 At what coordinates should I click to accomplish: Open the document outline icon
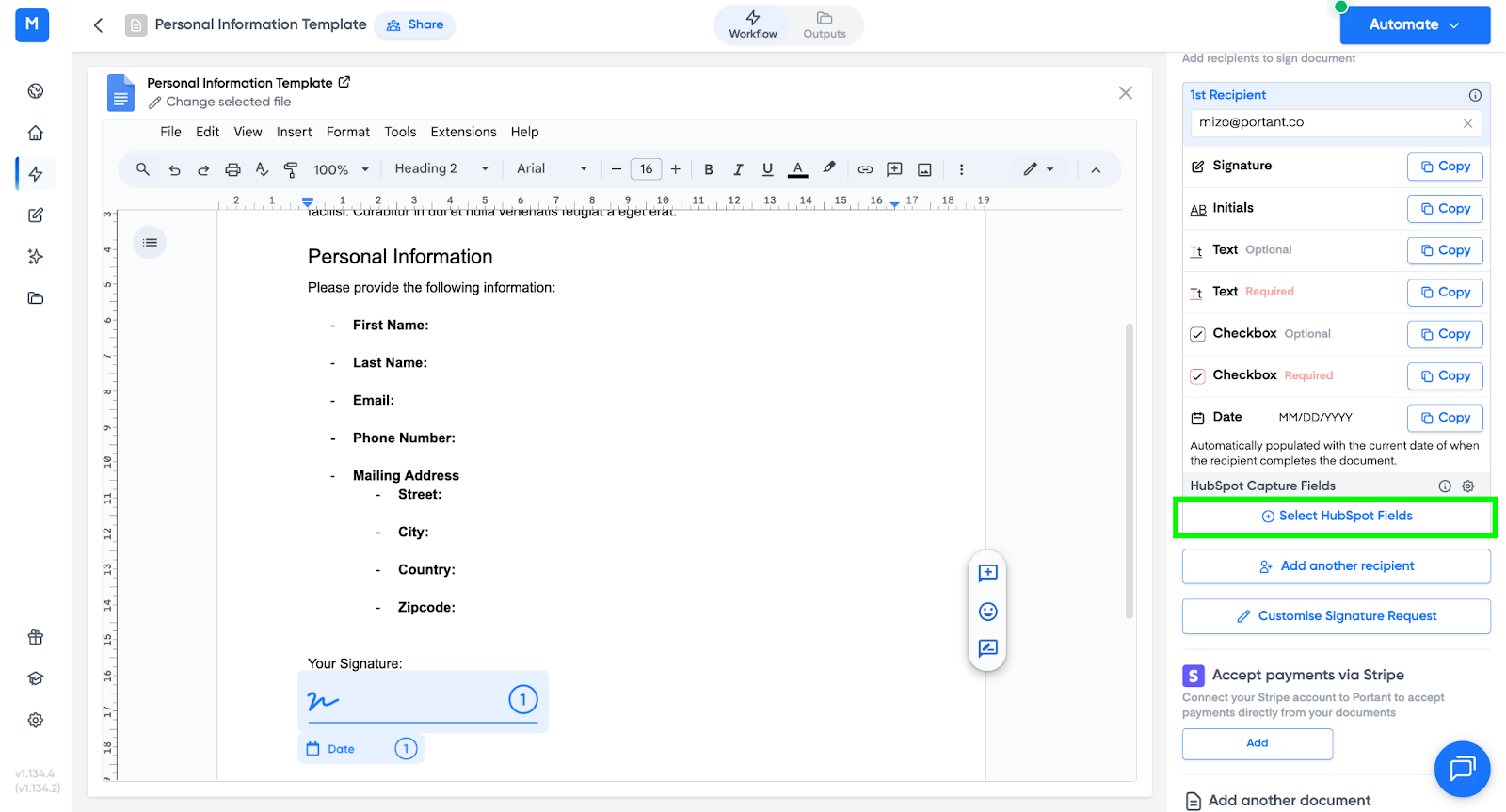(x=150, y=243)
